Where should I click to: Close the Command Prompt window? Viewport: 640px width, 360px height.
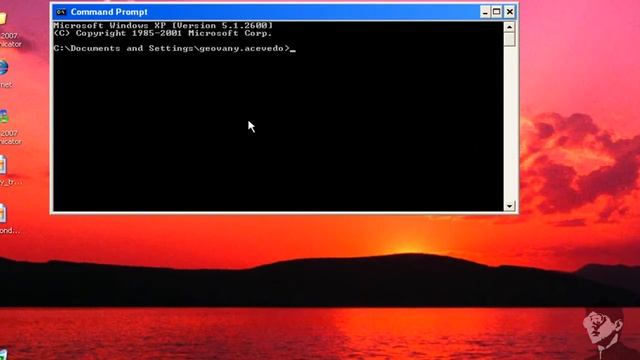coord(510,12)
